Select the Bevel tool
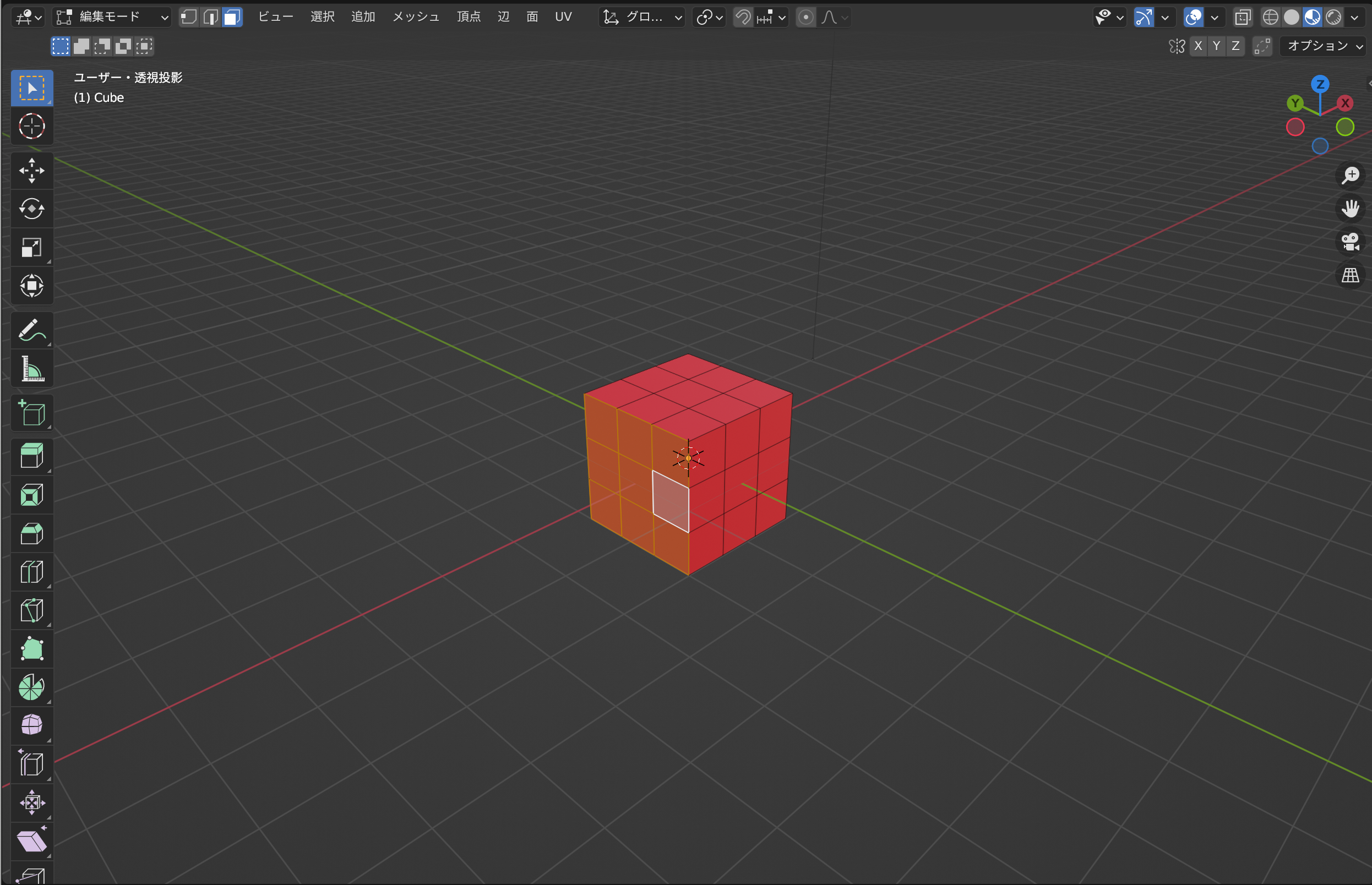 [31, 533]
